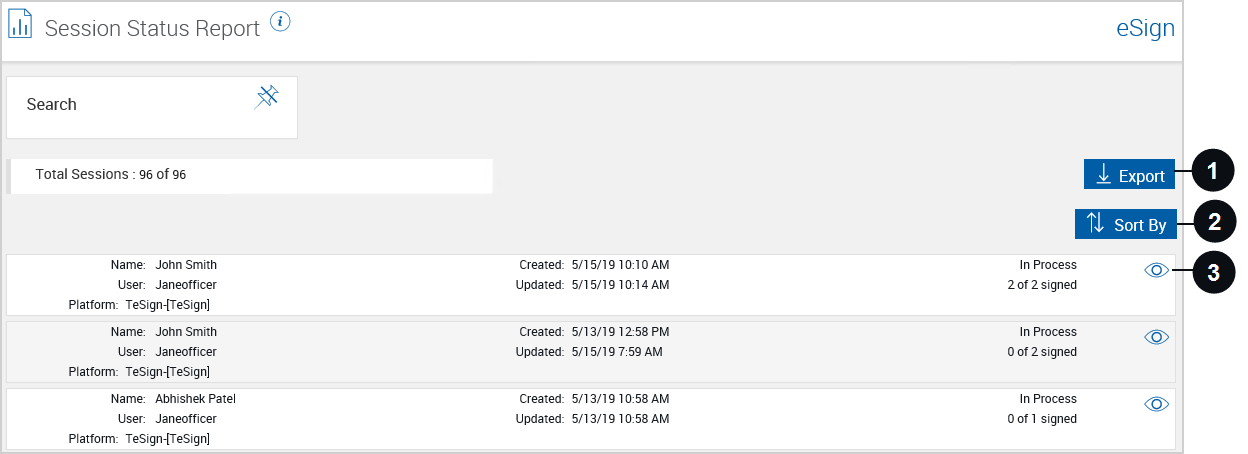The width and height of the screenshot is (1248, 454).
Task: View second John Smith session via eye icon
Action: [x=1156, y=338]
